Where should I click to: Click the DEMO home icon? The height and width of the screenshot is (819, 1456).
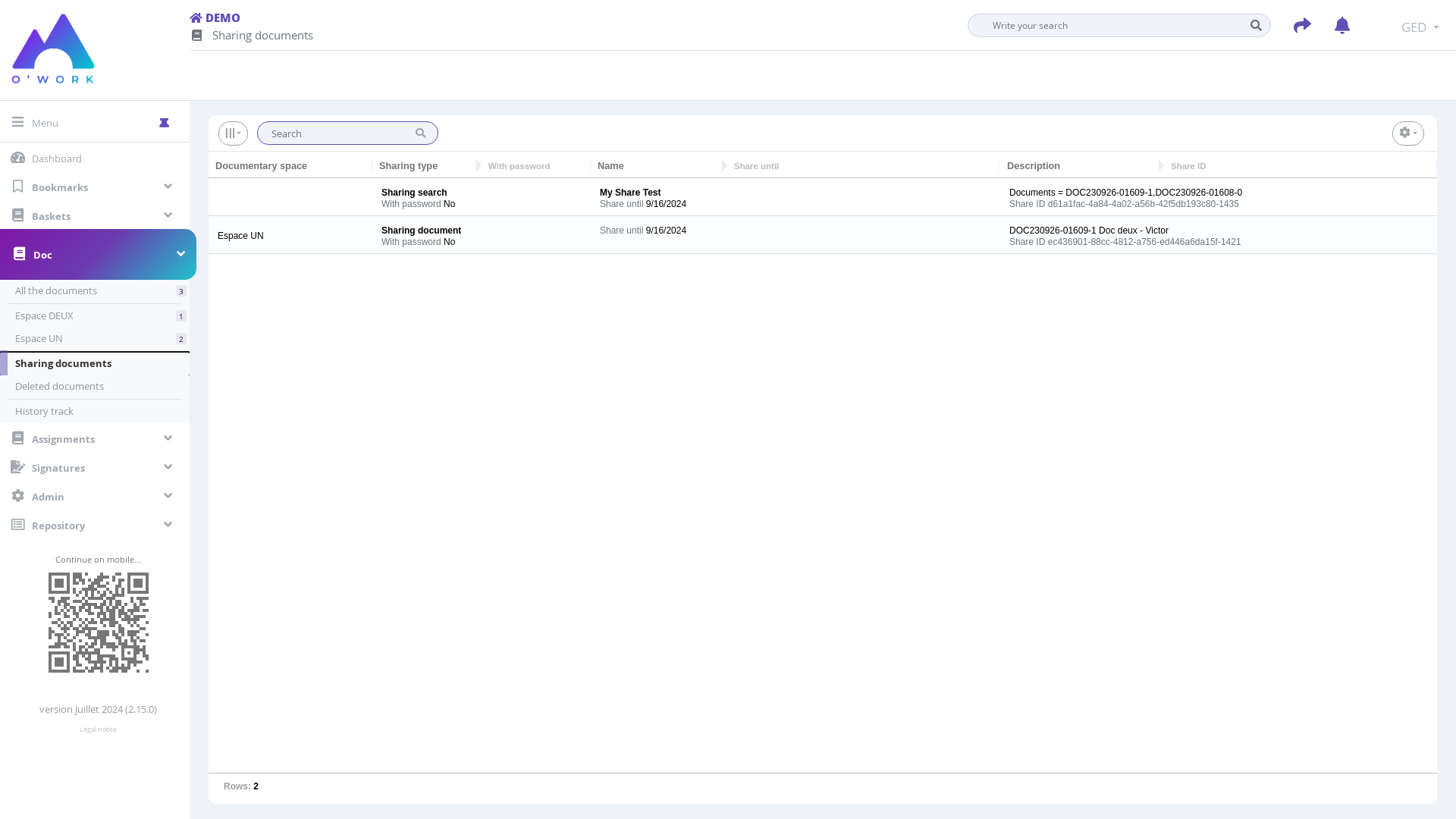[x=196, y=18]
